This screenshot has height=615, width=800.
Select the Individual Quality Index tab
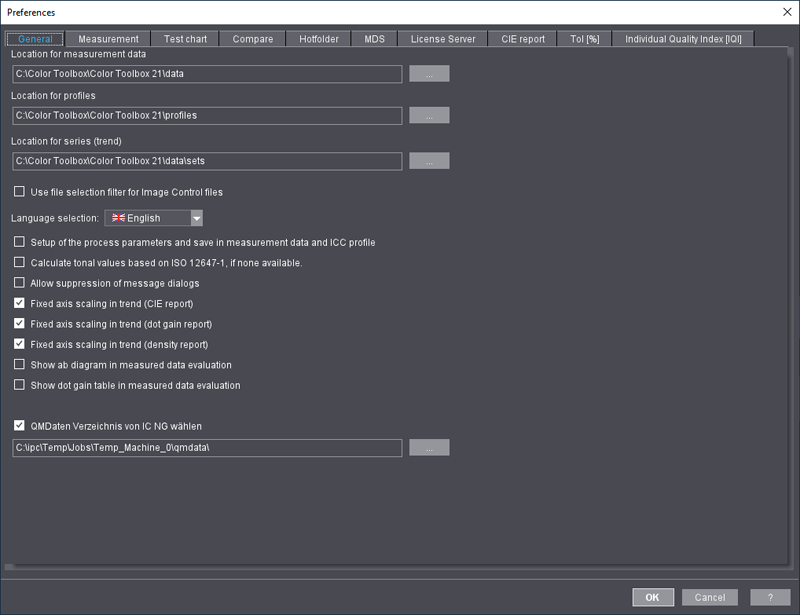[x=683, y=39]
